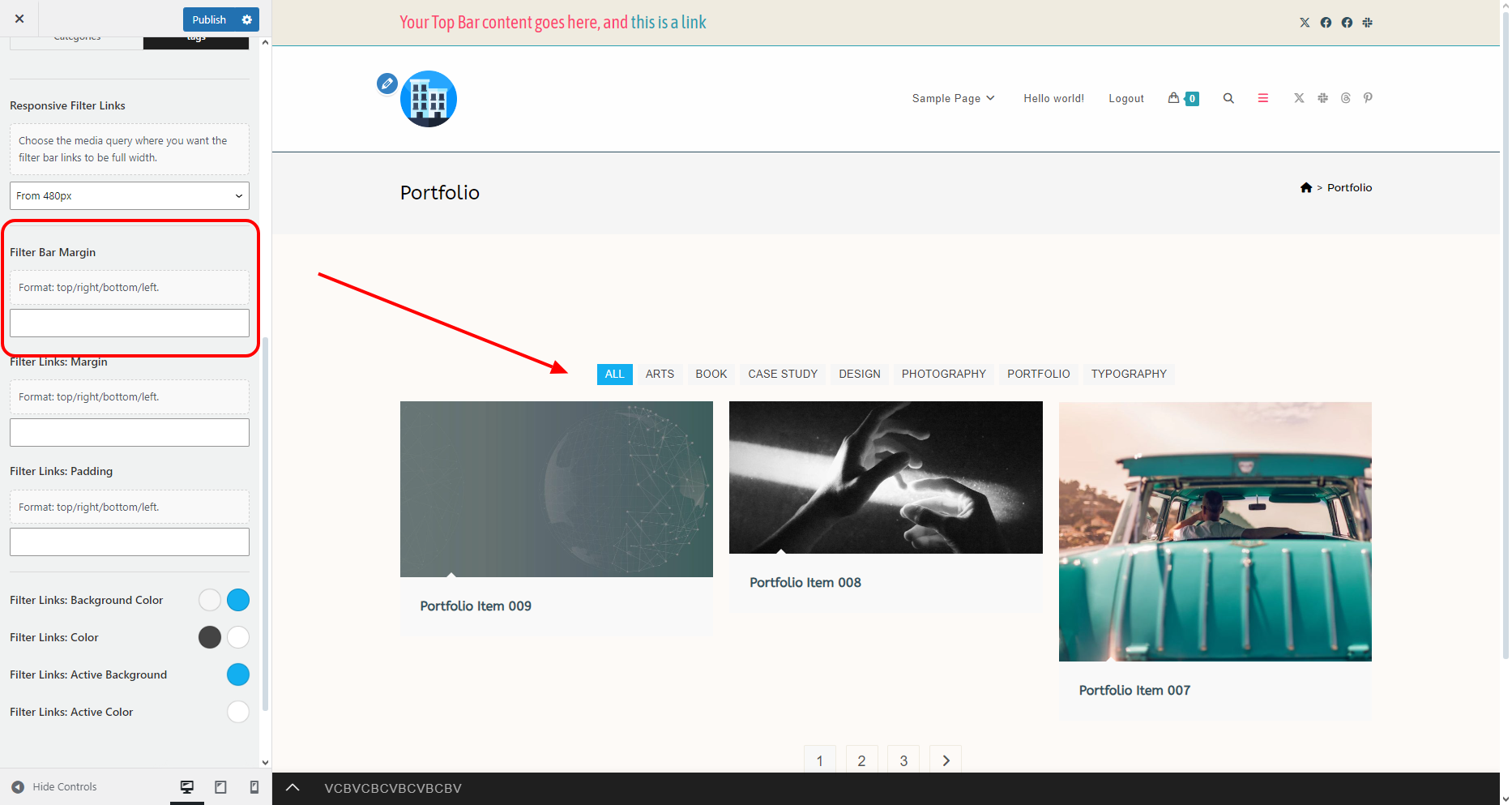Select the ALL portfolio filter
The width and height of the screenshot is (1512, 805).
point(615,374)
